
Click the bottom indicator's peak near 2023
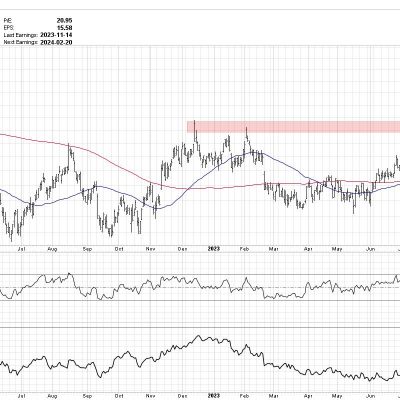click(x=198, y=337)
